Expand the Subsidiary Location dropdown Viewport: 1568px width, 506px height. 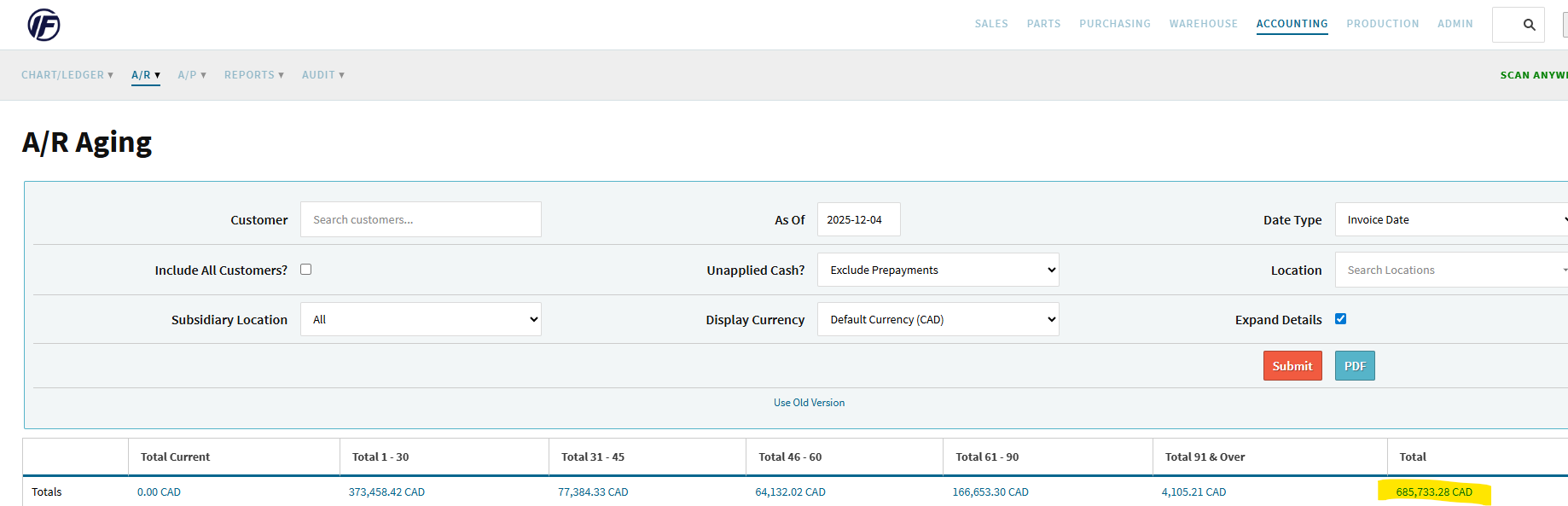pos(421,319)
